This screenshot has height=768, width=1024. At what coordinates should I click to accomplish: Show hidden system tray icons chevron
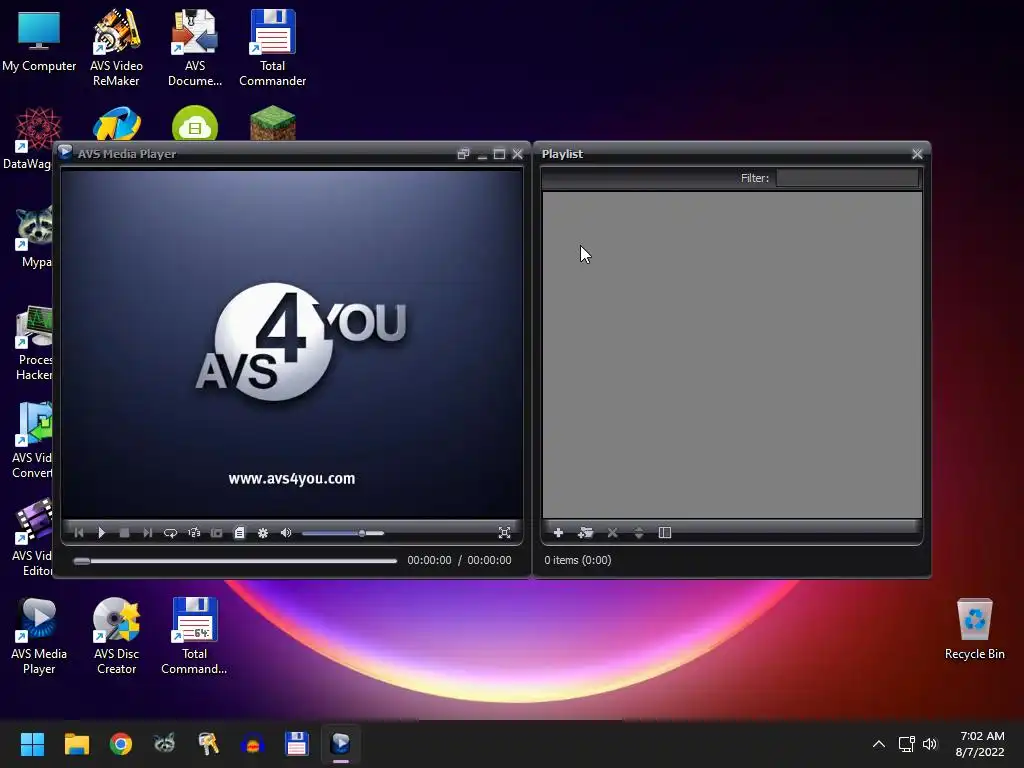point(879,744)
